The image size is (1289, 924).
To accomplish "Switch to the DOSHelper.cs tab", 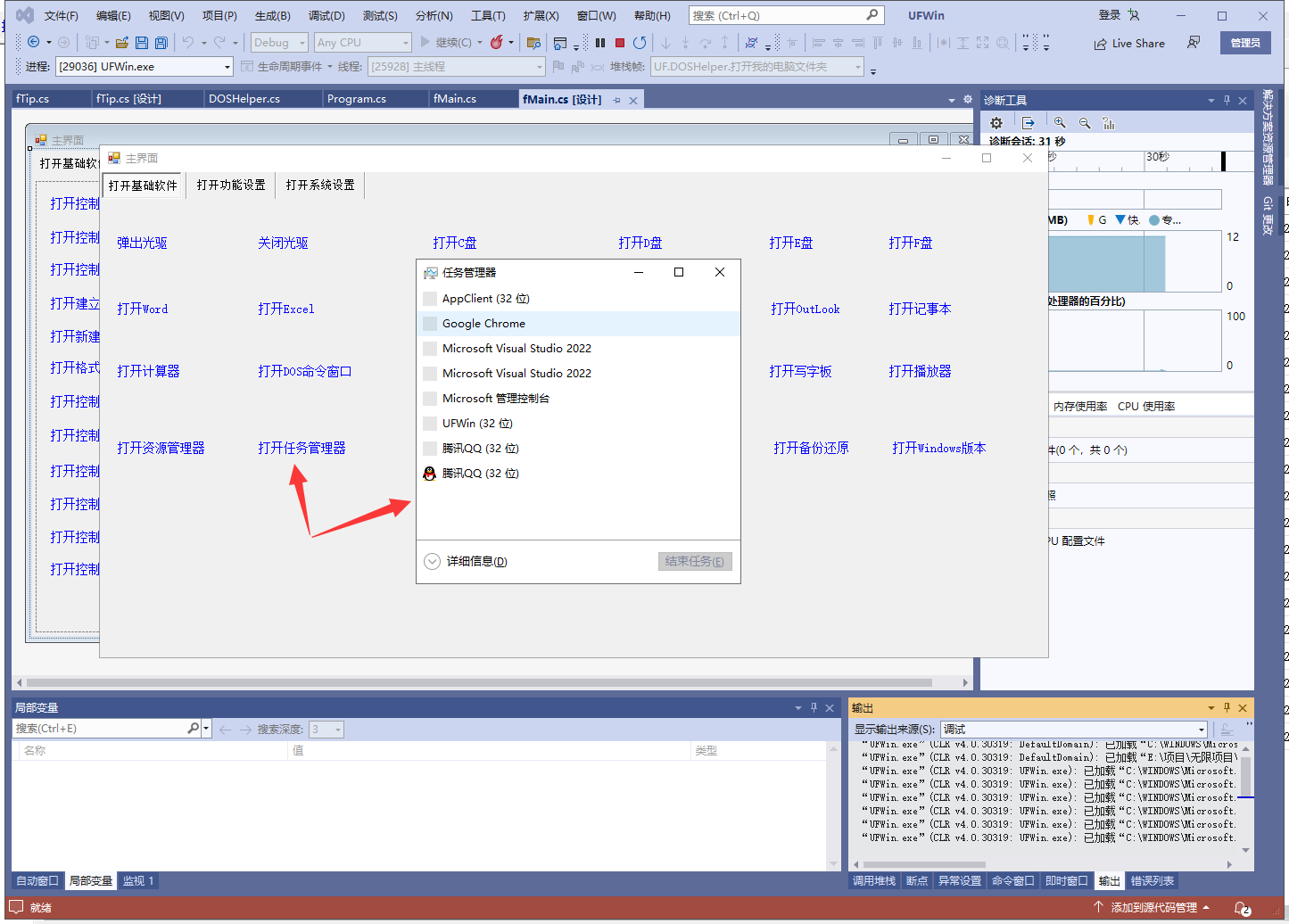I will click(244, 99).
